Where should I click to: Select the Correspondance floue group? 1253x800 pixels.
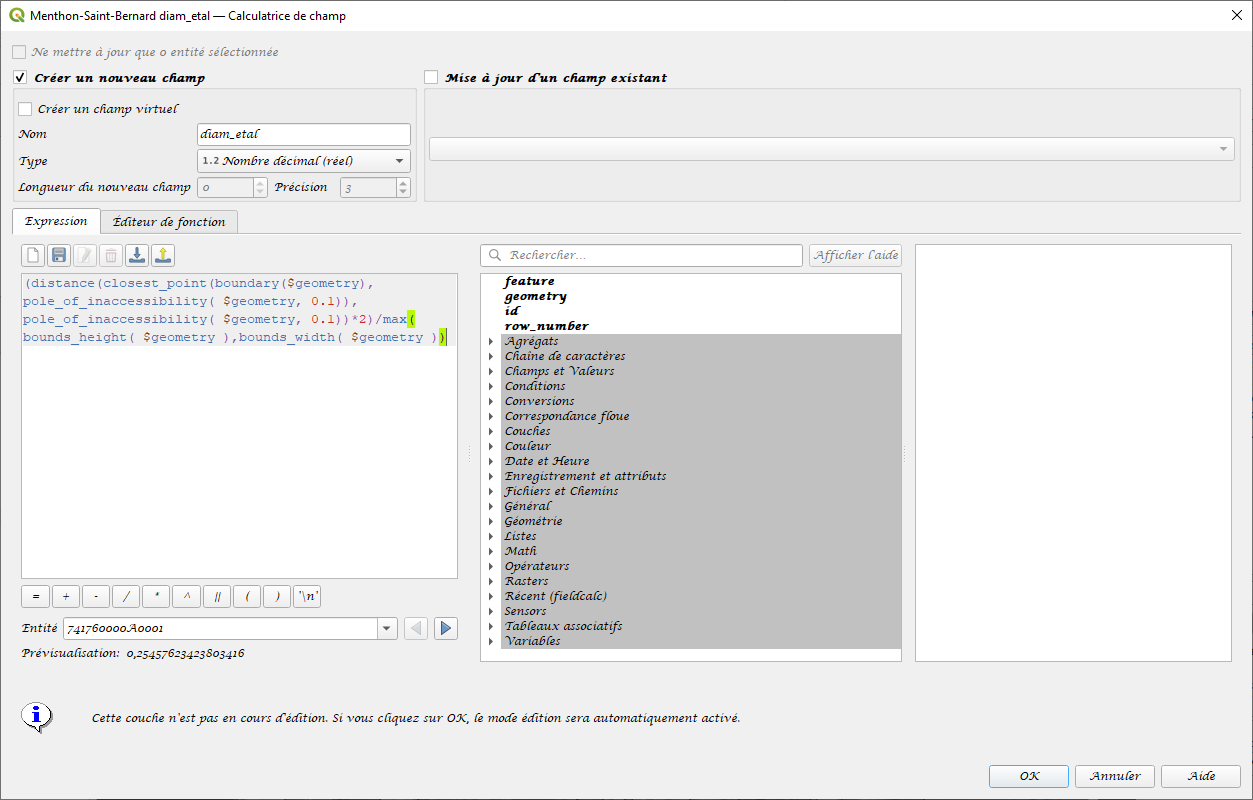(567, 417)
